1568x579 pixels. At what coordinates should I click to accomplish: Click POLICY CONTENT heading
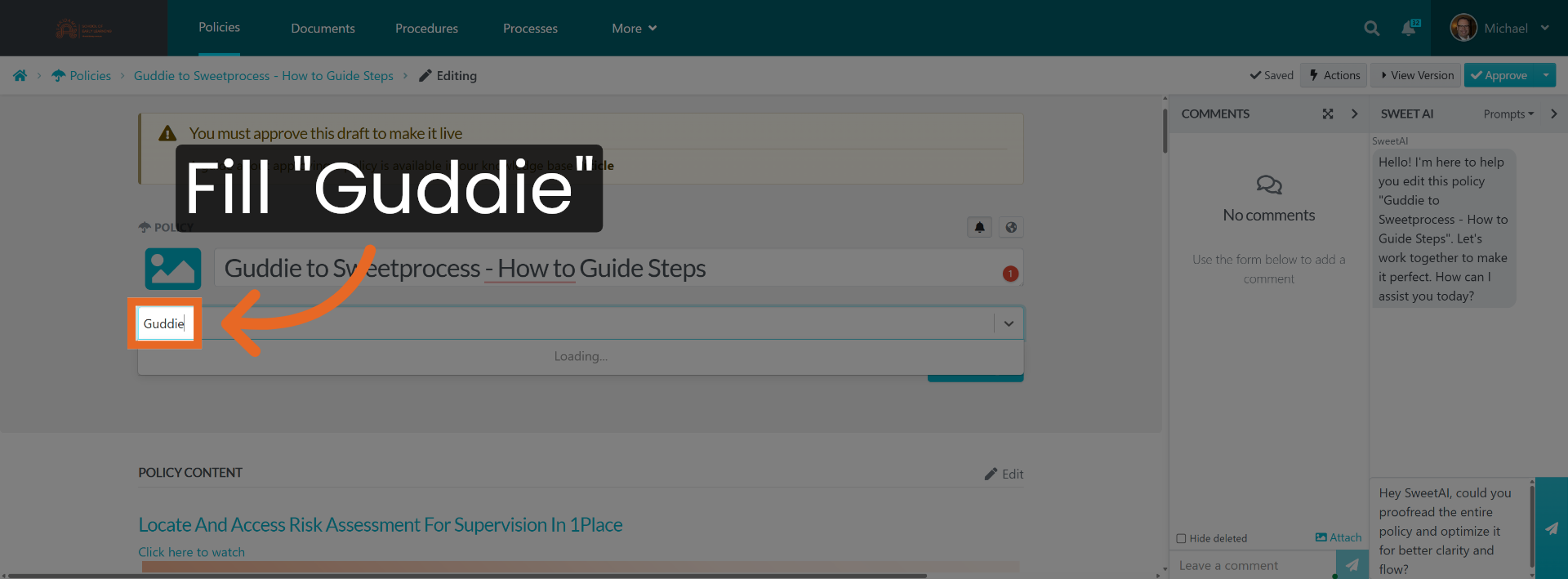[x=190, y=473]
